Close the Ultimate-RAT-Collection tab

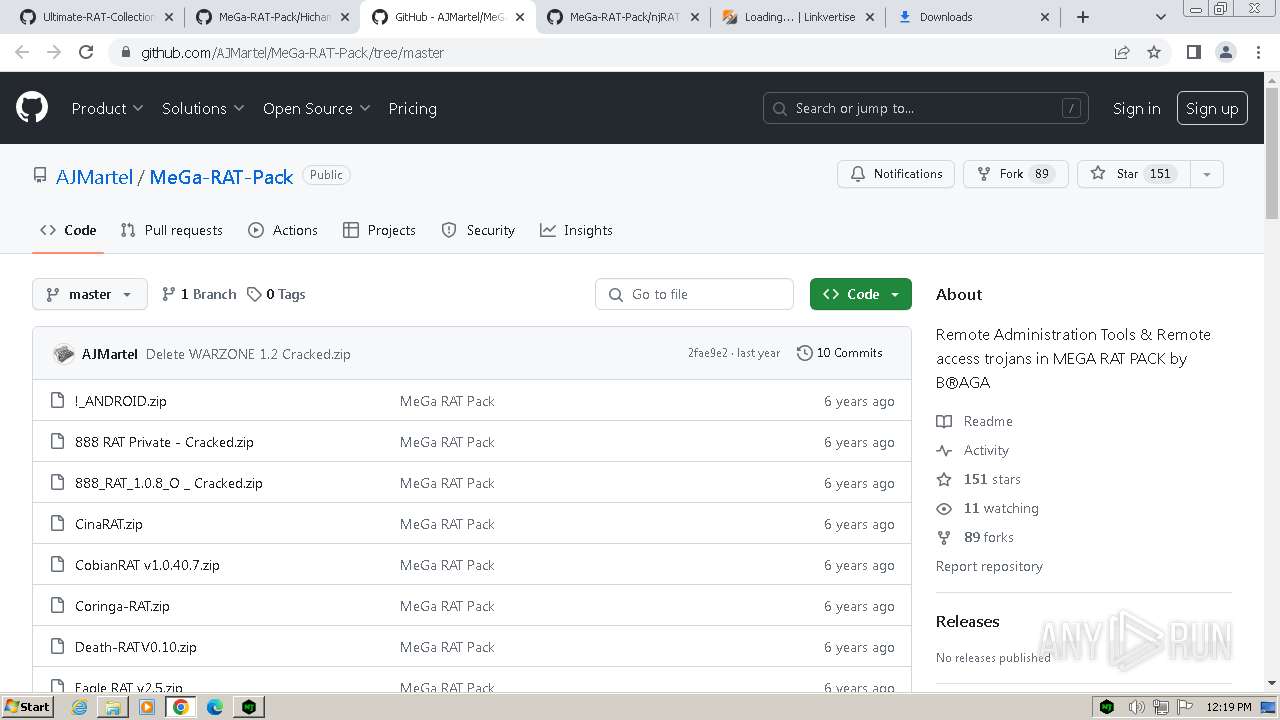[x=167, y=17]
